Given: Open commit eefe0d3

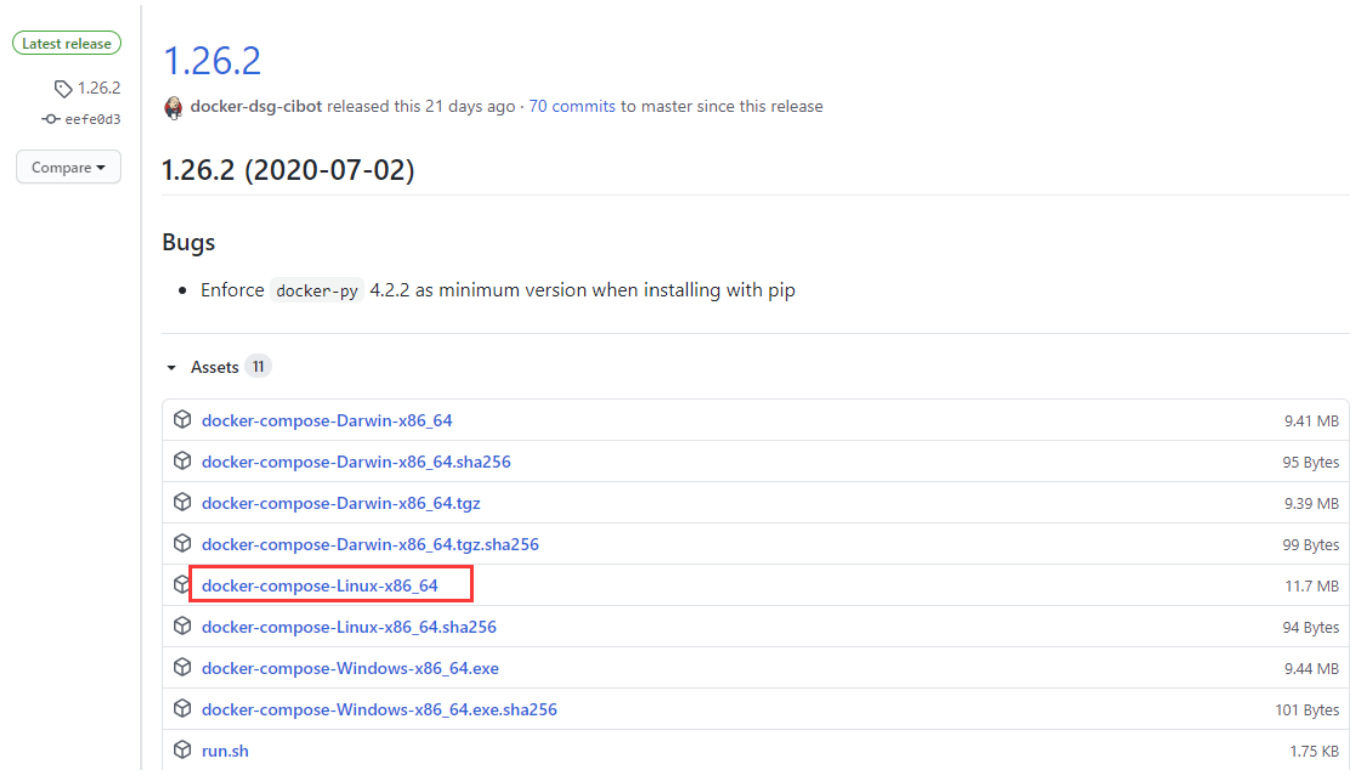Looking at the screenshot, I should pos(93,119).
